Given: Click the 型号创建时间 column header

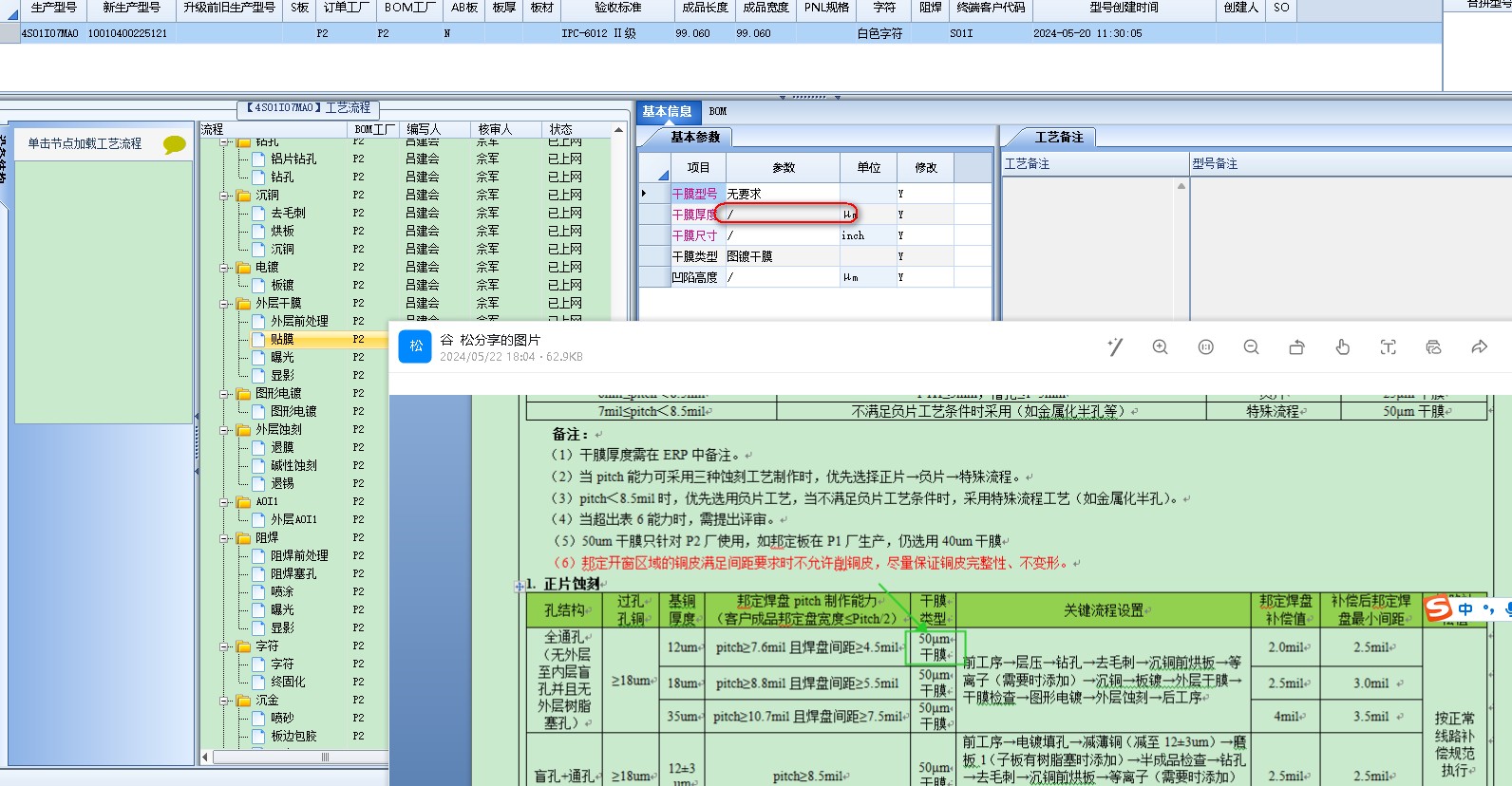Looking at the screenshot, I should point(1124,8).
